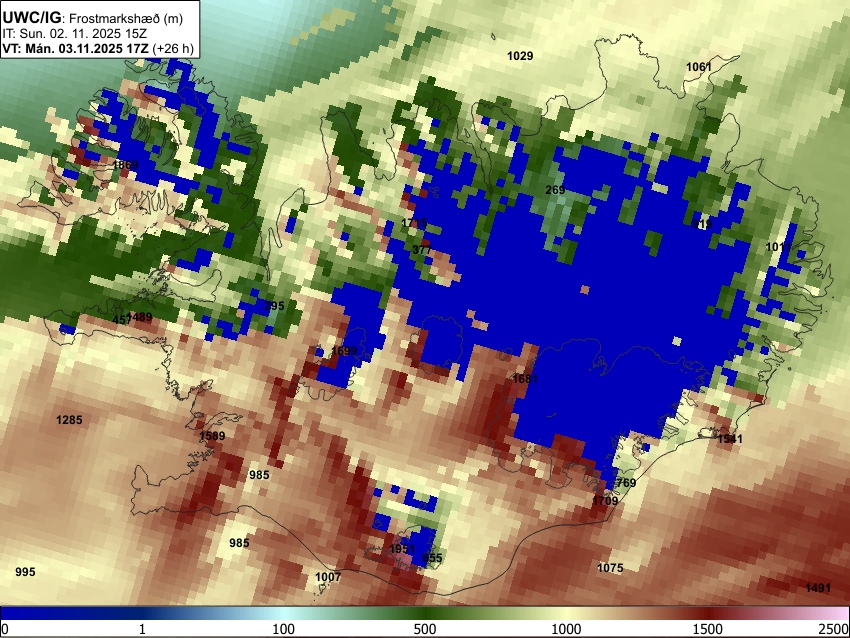Screen dimensions: 850x638
Task: Click the 1589 value on the map
Action: click(212, 436)
